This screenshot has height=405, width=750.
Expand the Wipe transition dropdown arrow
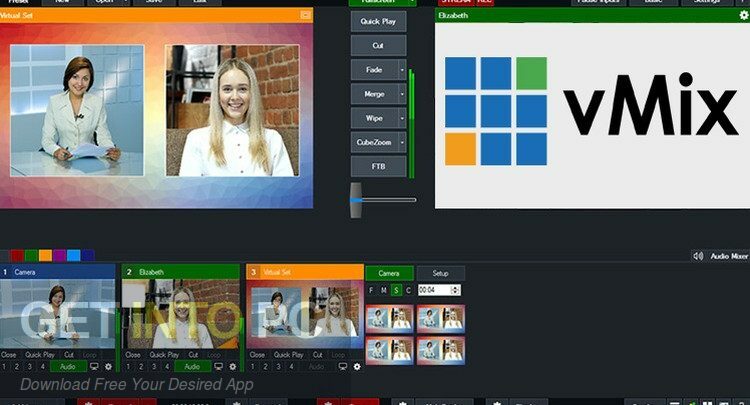coord(402,118)
